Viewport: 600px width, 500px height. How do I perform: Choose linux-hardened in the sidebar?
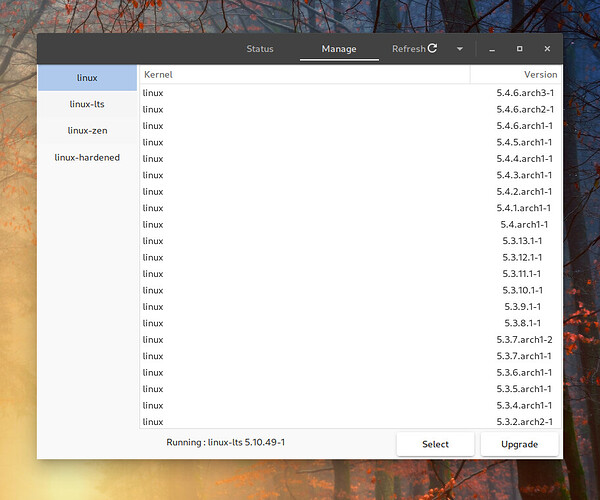click(x=87, y=157)
